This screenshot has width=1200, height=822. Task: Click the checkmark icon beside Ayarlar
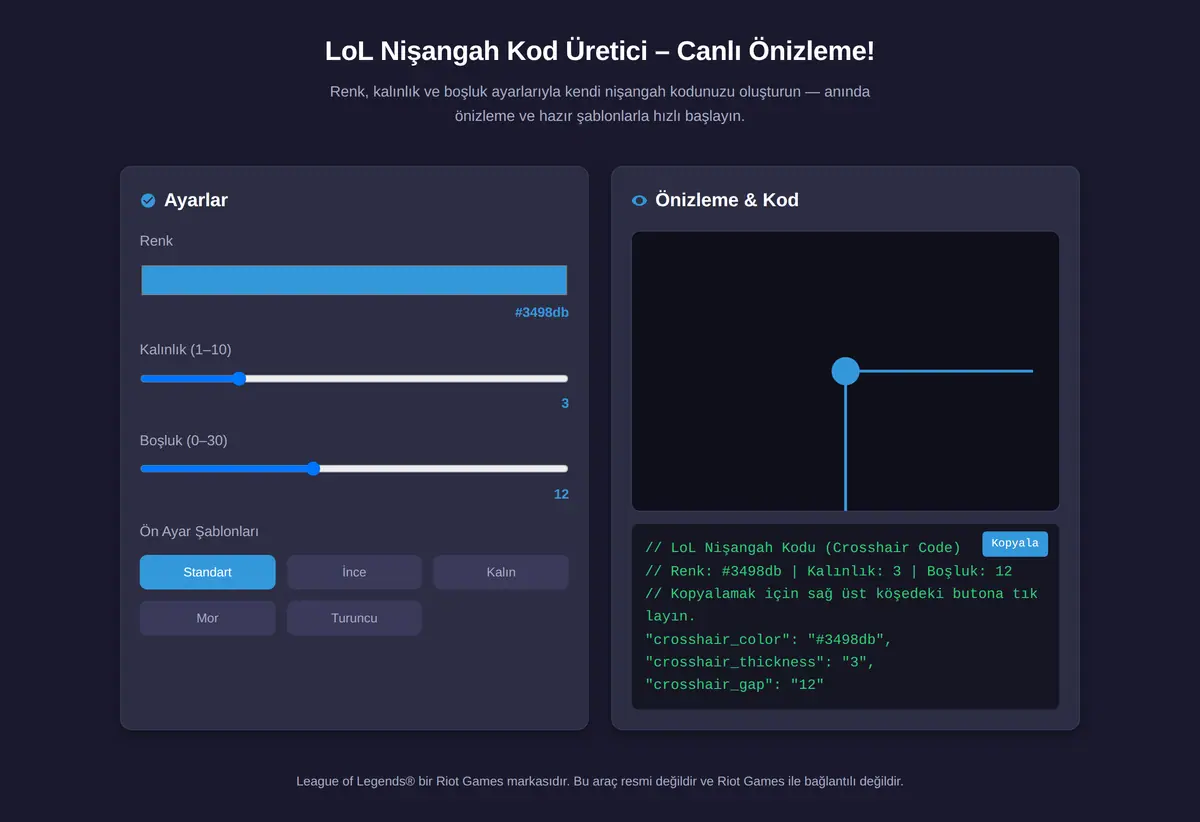(148, 201)
